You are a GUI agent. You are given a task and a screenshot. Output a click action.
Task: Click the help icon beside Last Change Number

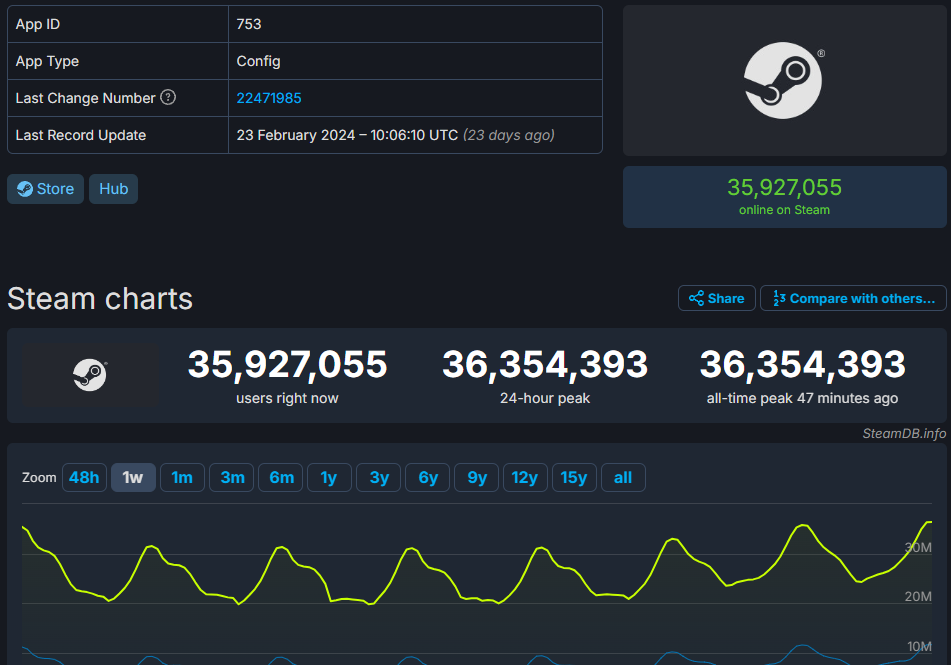coord(168,97)
